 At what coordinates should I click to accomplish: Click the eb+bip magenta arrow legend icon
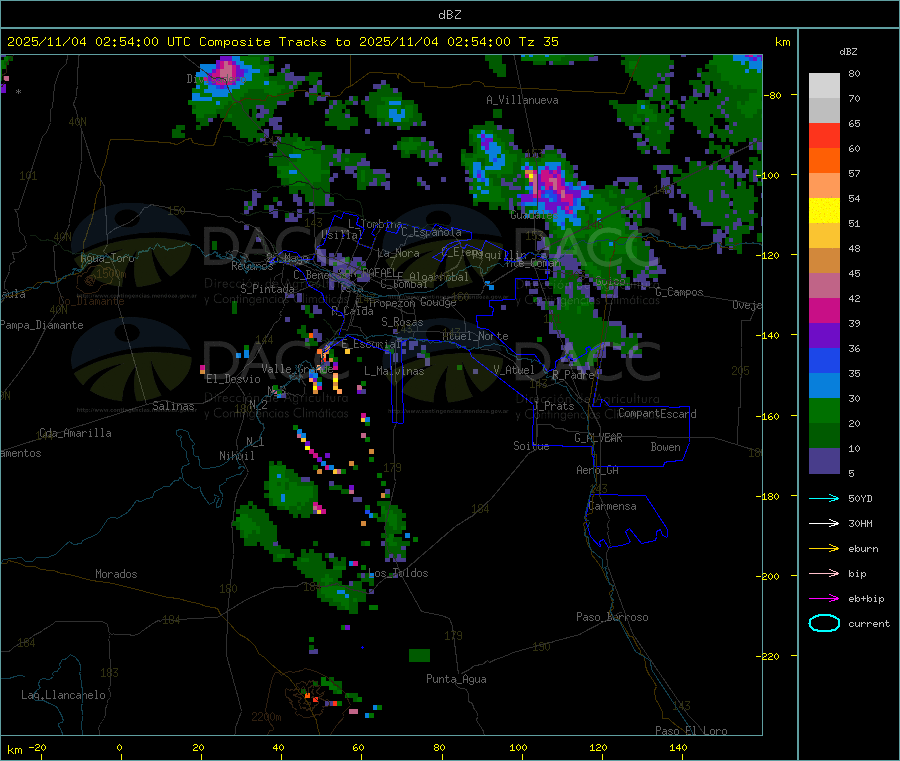pyautogui.click(x=824, y=599)
